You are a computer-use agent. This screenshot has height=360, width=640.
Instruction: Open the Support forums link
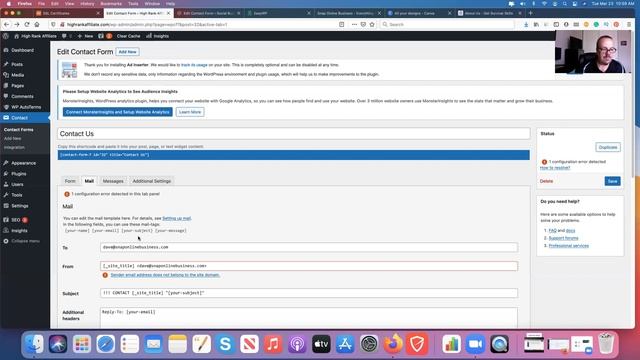563,238
